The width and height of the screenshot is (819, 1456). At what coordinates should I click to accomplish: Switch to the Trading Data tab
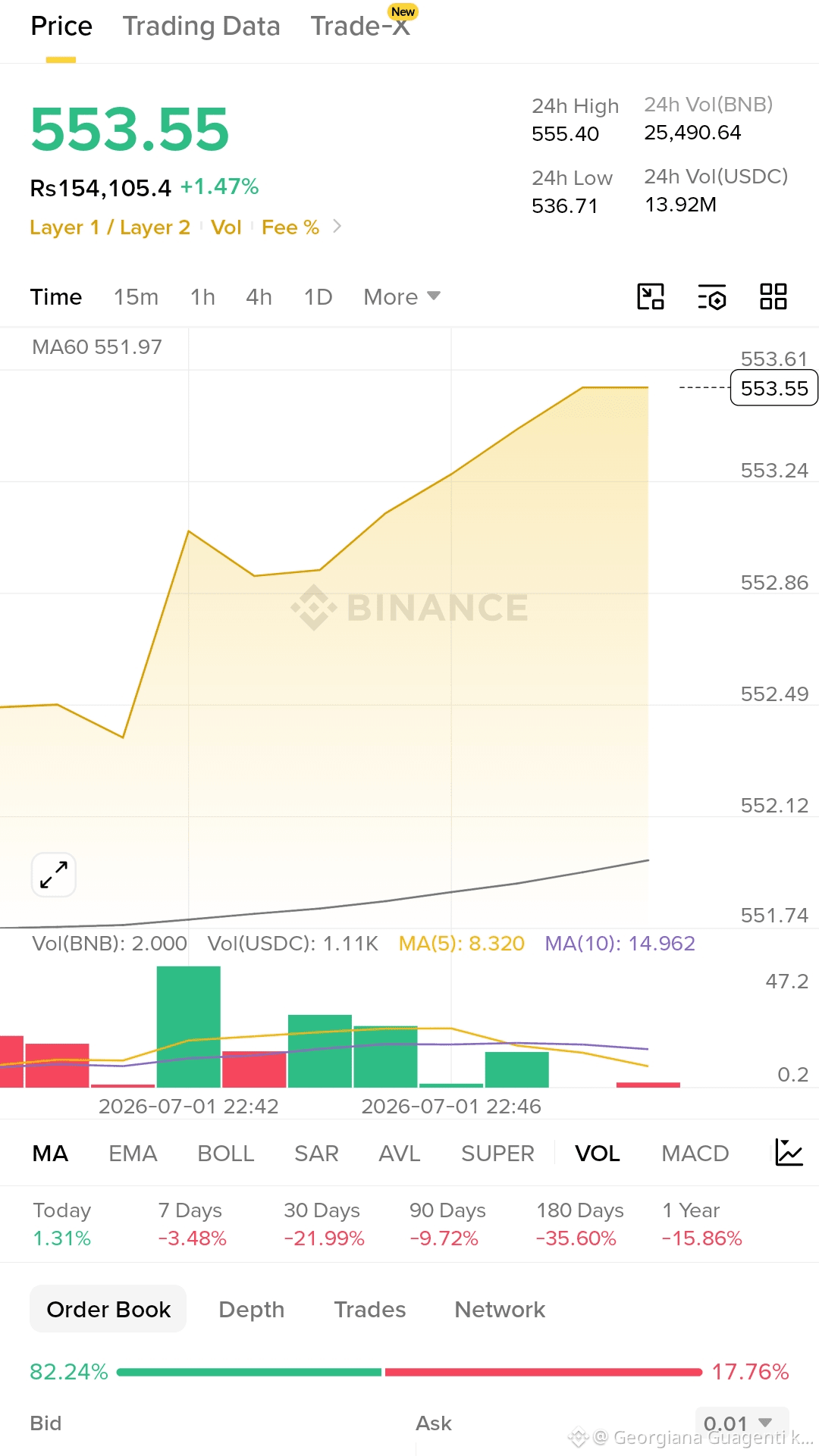coord(202,27)
